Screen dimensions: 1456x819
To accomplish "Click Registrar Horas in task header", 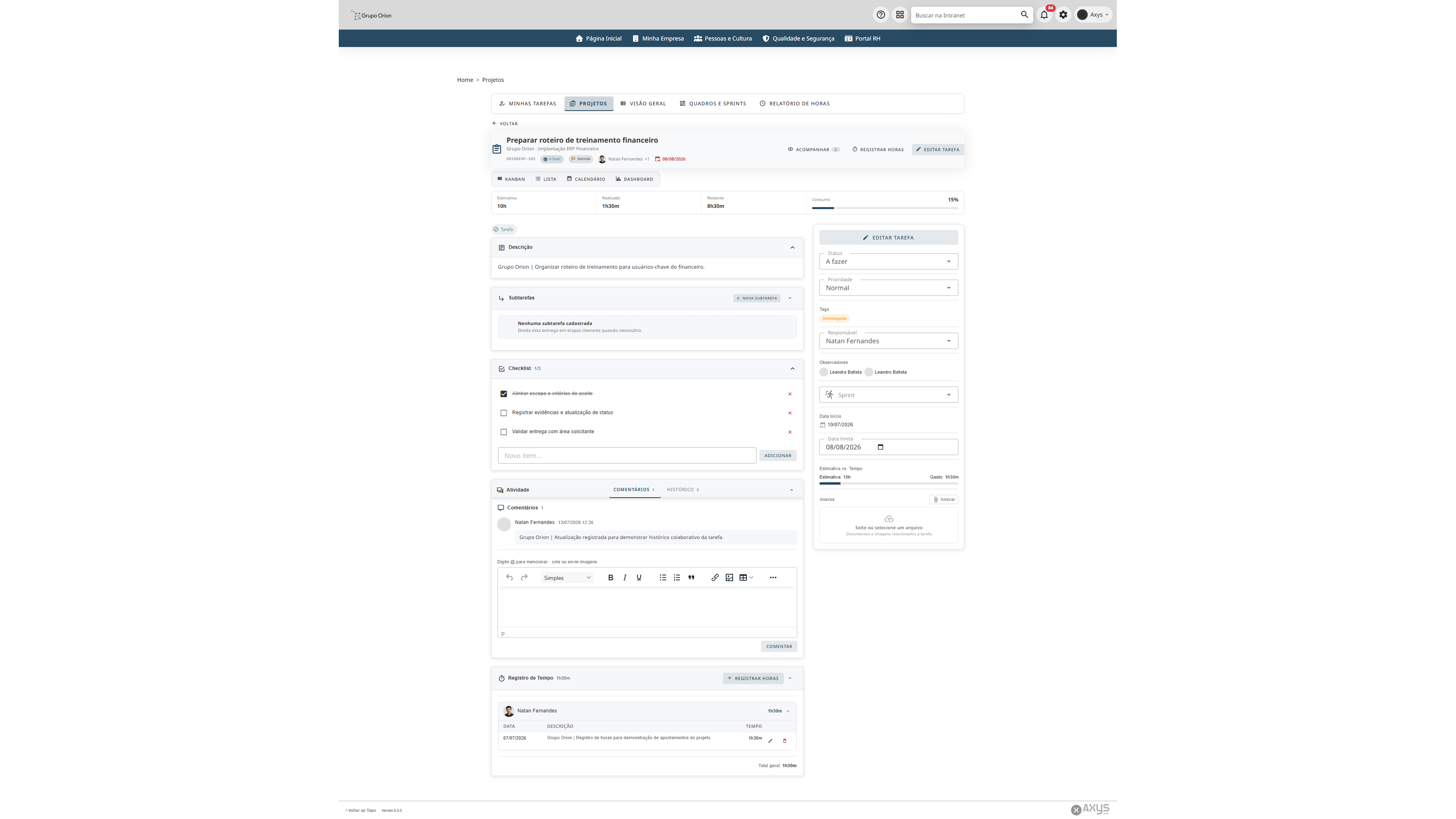I will (878, 150).
